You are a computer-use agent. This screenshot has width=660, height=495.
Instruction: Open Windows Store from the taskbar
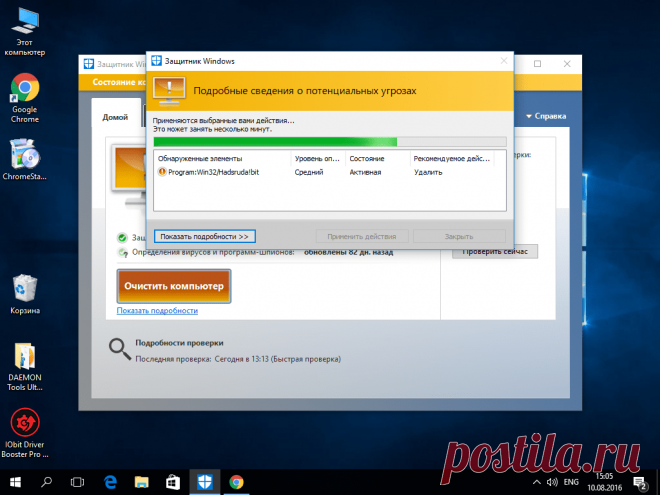pos(173,482)
